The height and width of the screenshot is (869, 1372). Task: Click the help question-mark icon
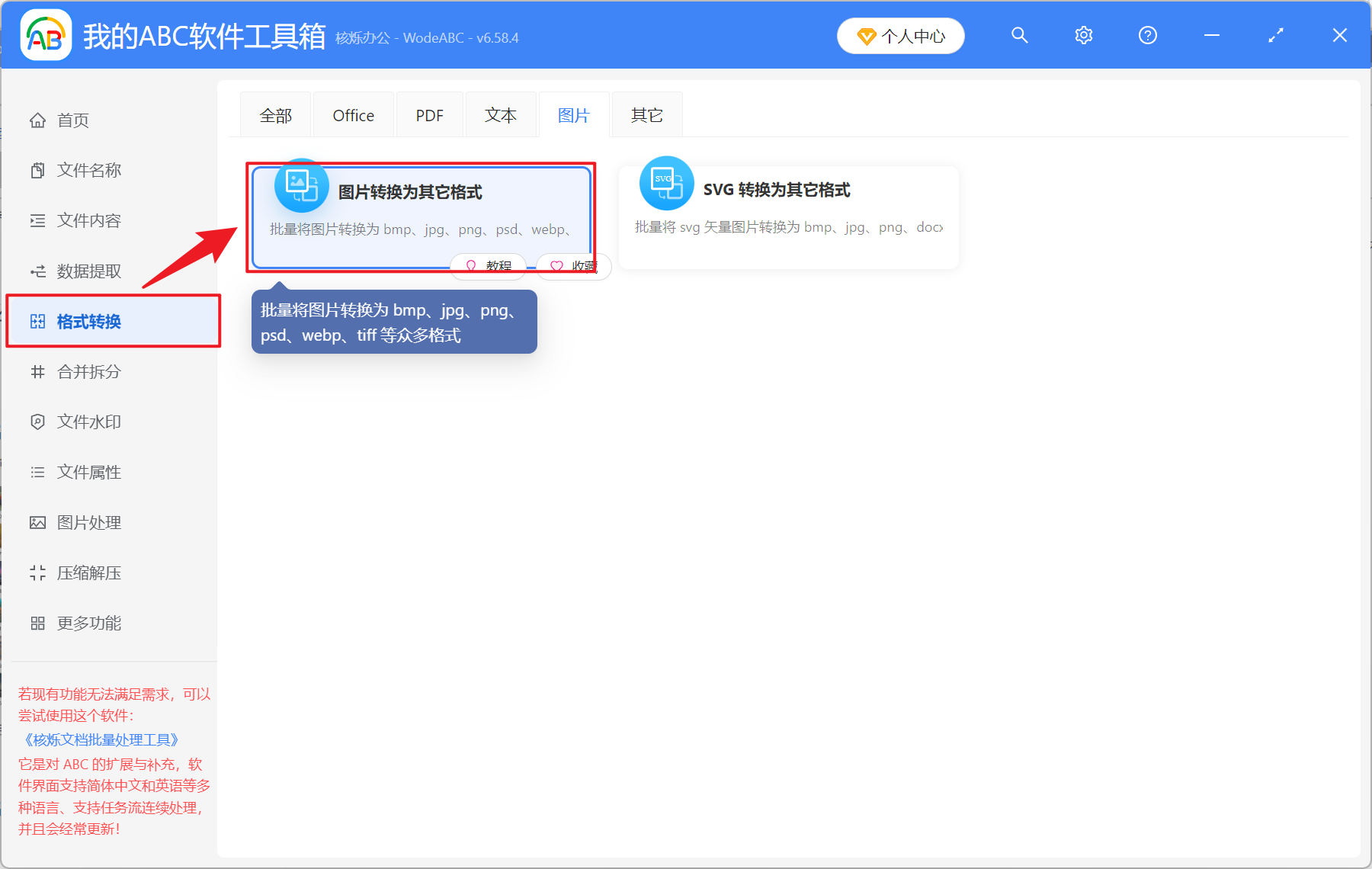[1147, 35]
